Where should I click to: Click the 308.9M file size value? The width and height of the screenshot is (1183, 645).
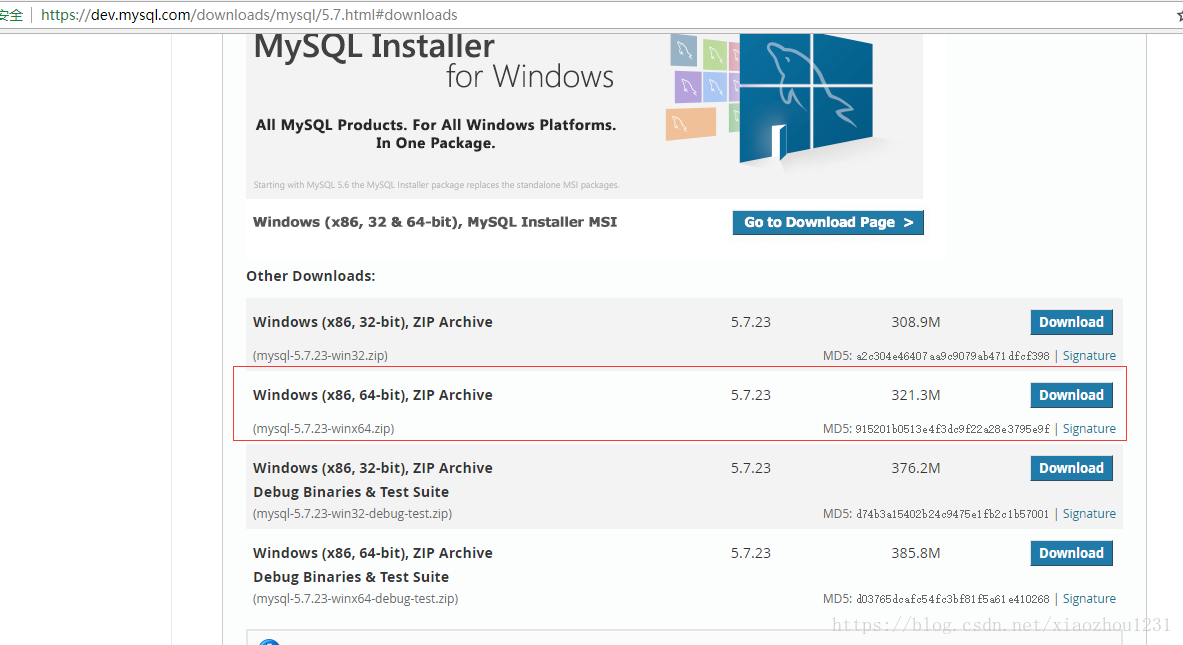click(x=916, y=322)
